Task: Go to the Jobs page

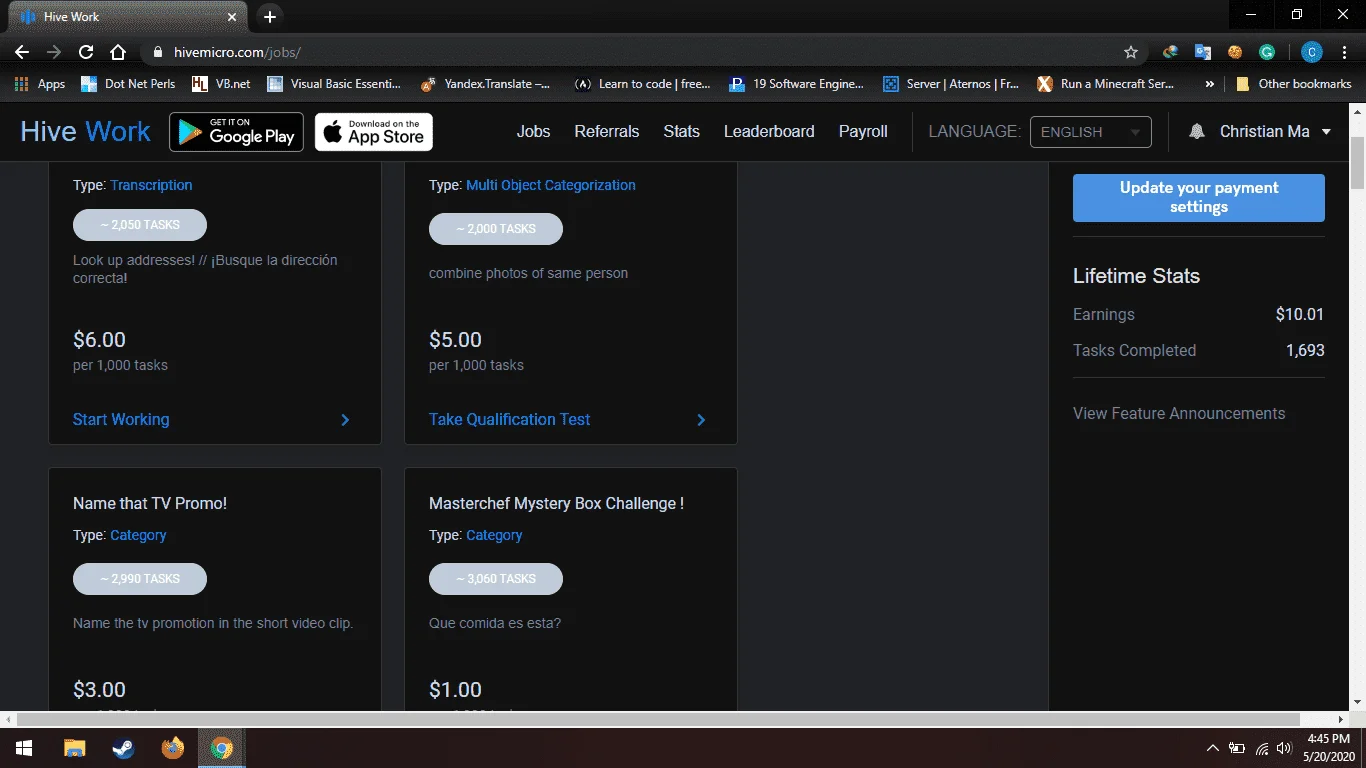Action: point(533,131)
